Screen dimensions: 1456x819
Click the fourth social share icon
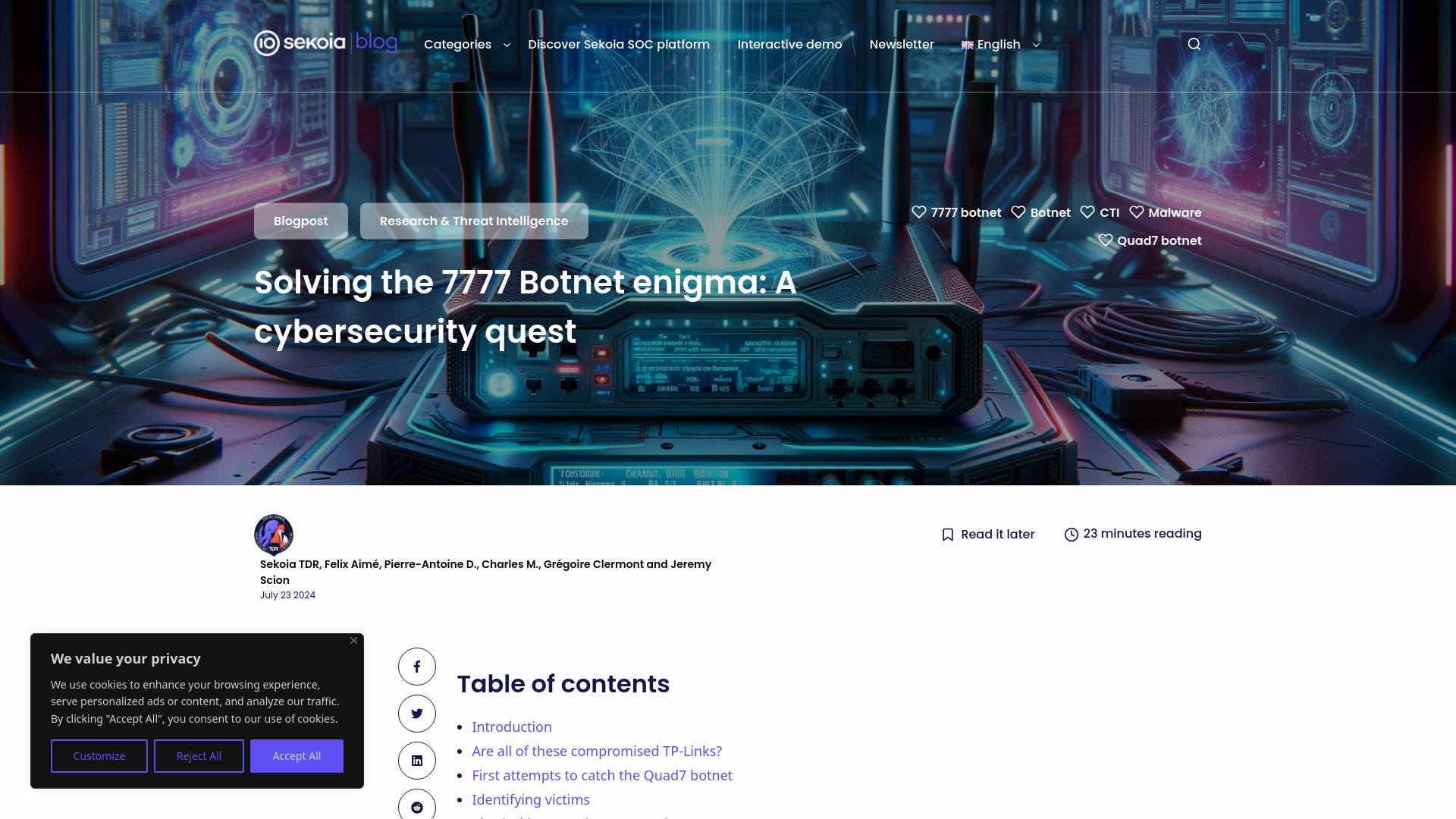[417, 807]
